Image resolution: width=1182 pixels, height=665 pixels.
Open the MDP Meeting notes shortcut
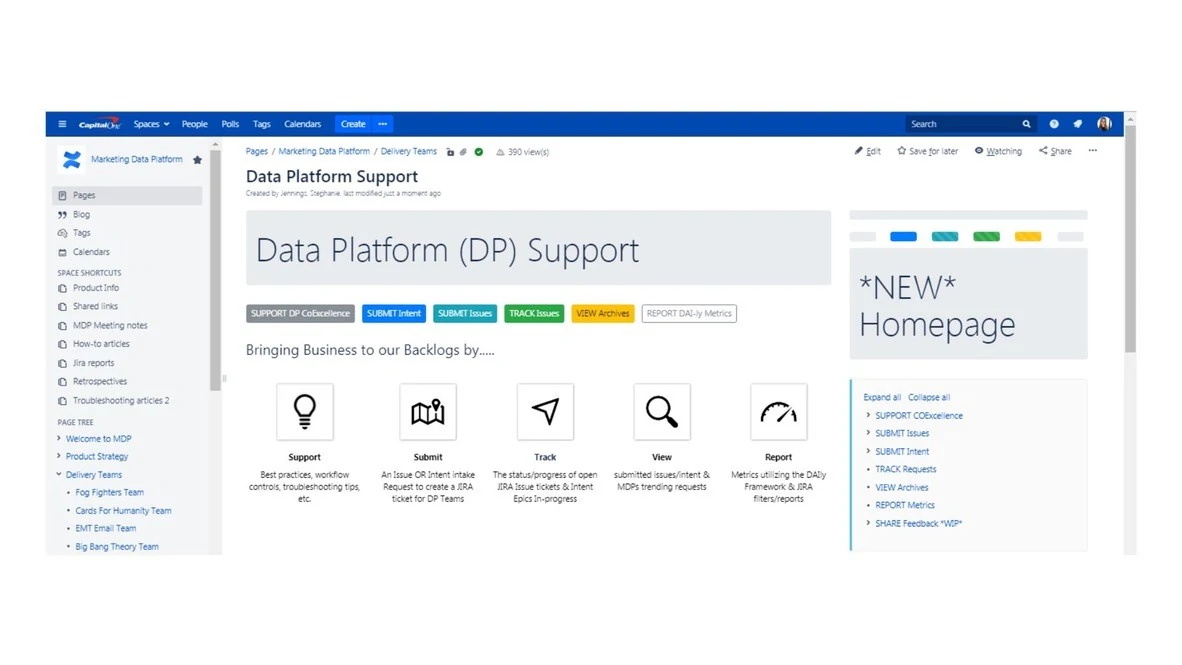pos(110,326)
